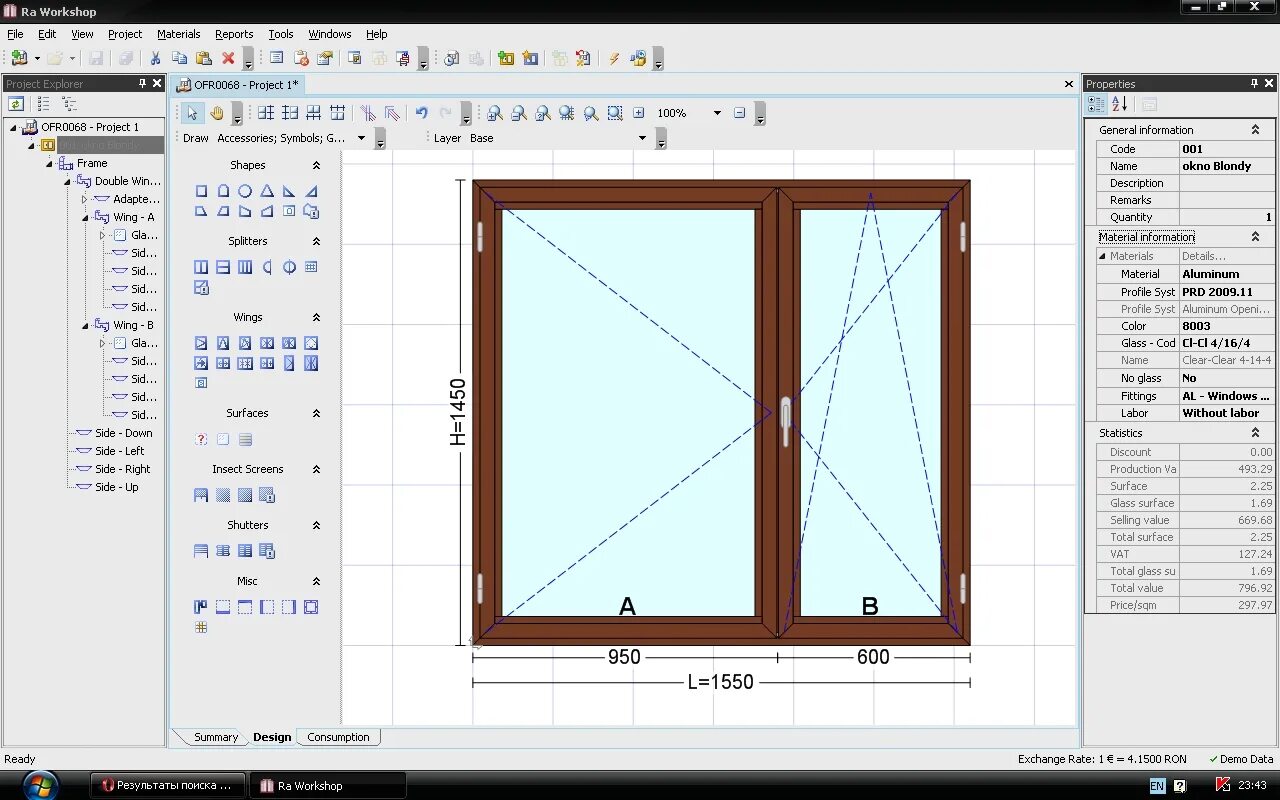Pick the rectangle shape icon
The image size is (1280, 800).
point(201,191)
